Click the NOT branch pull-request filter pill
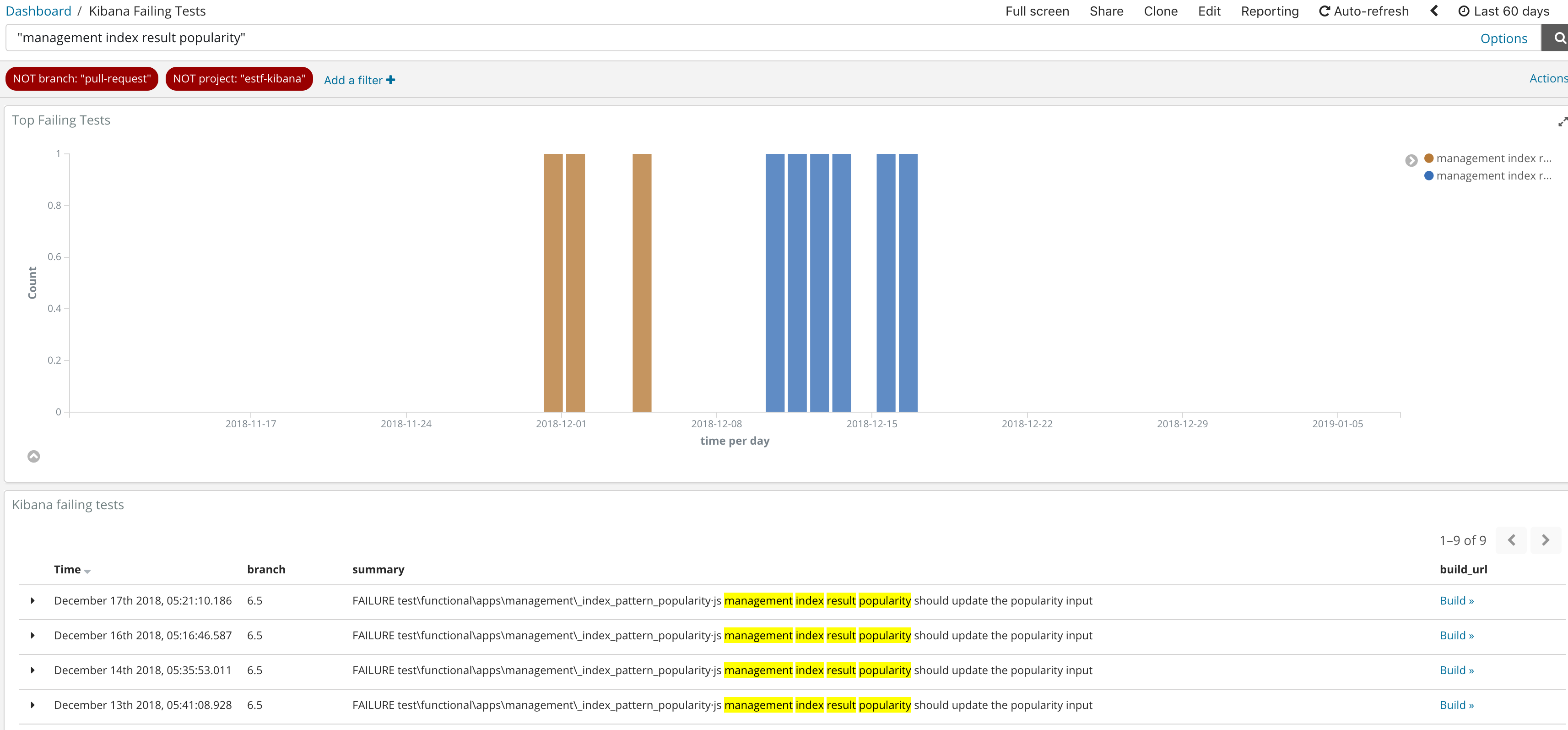This screenshot has height=730, width=1568. point(81,78)
